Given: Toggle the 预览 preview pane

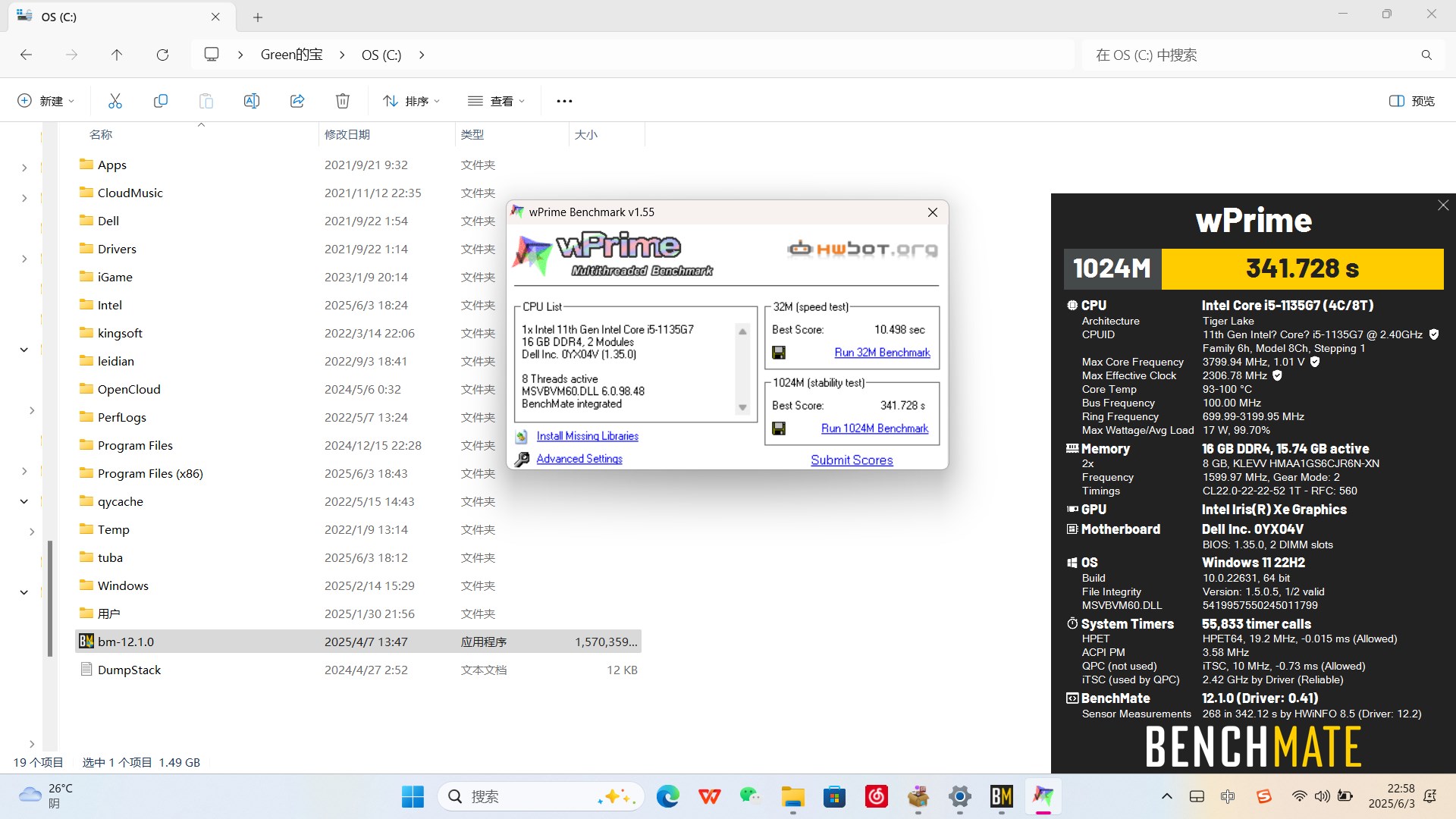Looking at the screenshot, I should pos(1412,101).
